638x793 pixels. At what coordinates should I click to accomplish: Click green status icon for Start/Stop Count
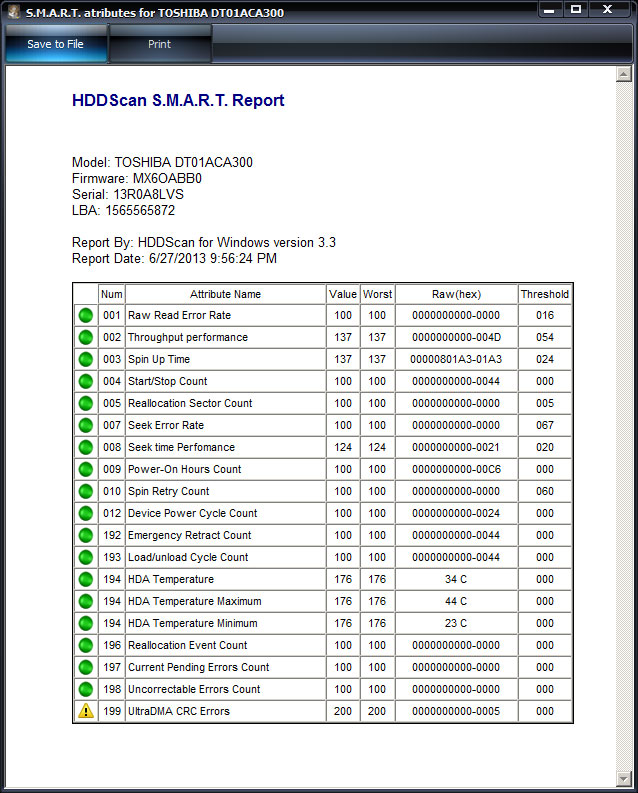pyautogui.click(x=86, y=381)
